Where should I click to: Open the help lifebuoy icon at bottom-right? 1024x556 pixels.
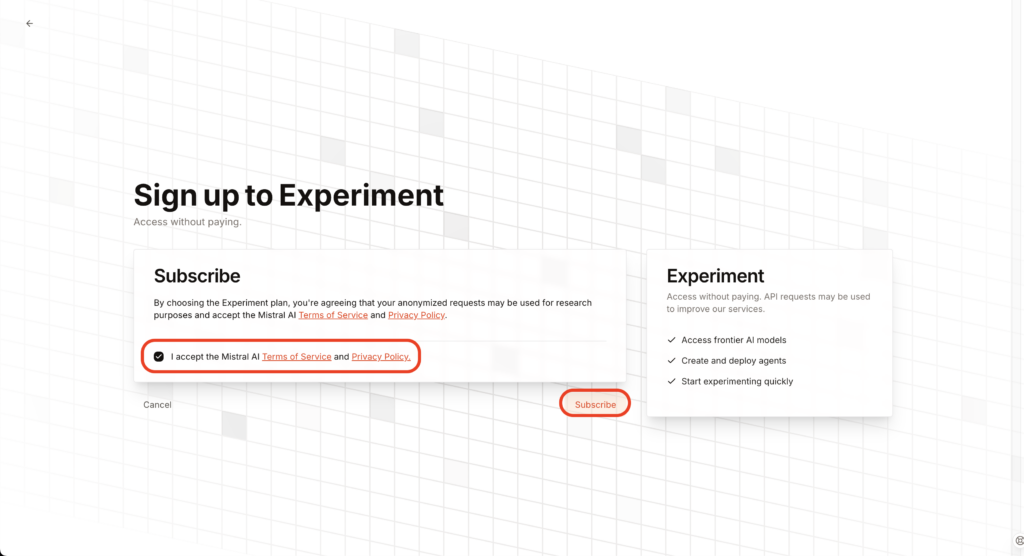pyautogui.click(x=1019, y=540)
